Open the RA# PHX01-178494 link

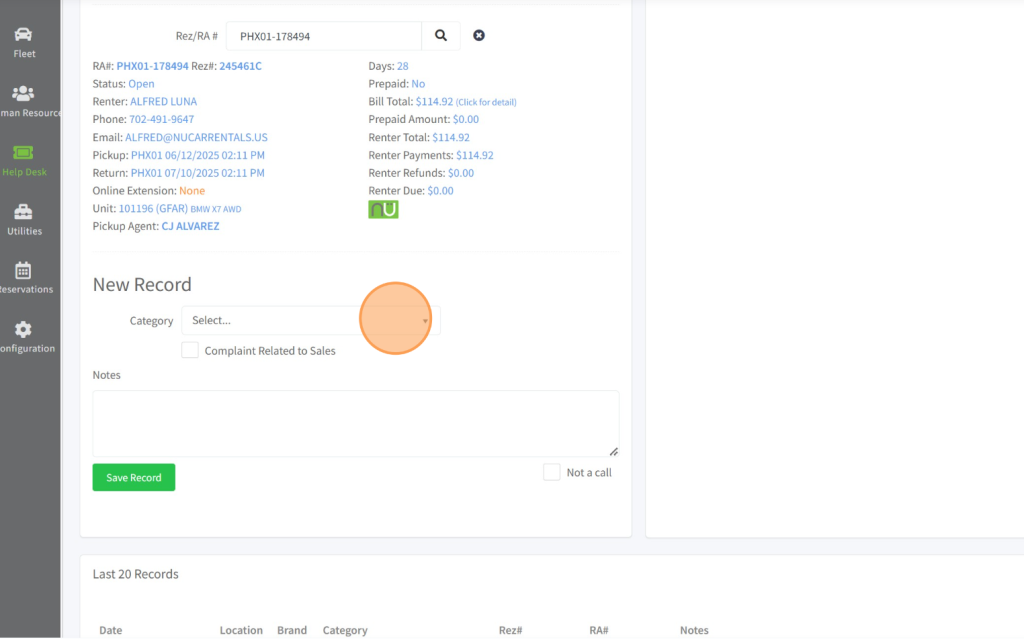[152, 66]
